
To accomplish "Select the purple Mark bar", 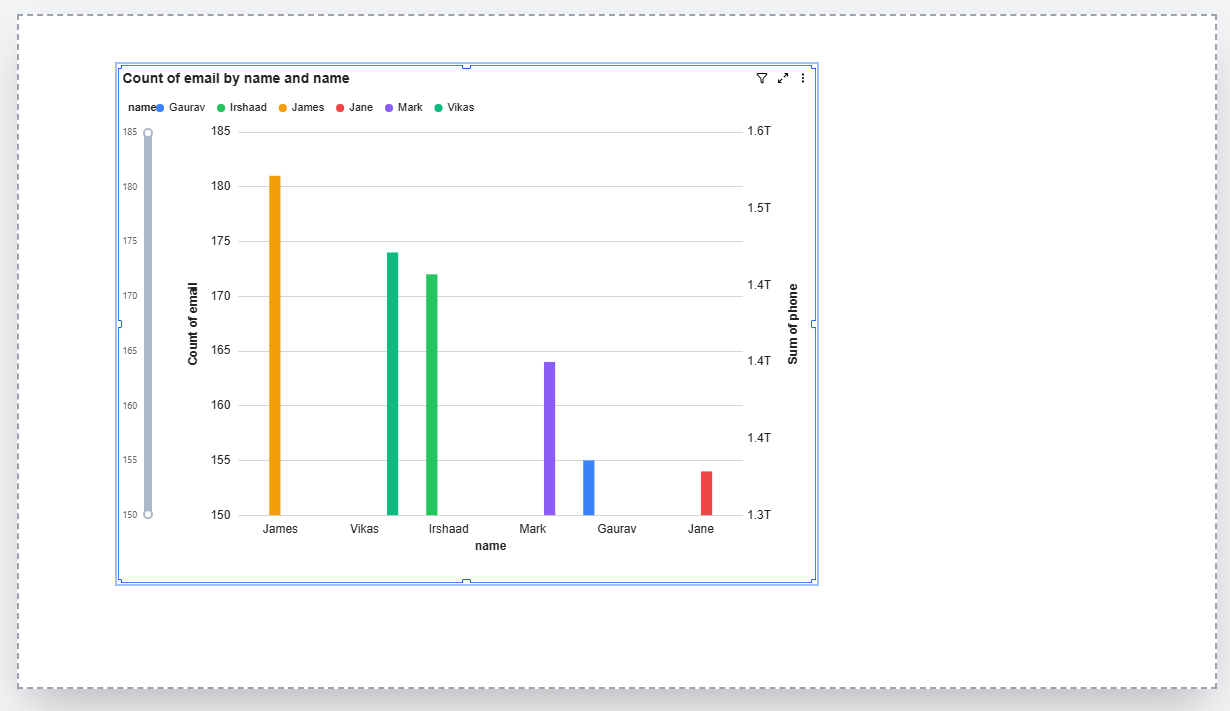I will [549, 438].
